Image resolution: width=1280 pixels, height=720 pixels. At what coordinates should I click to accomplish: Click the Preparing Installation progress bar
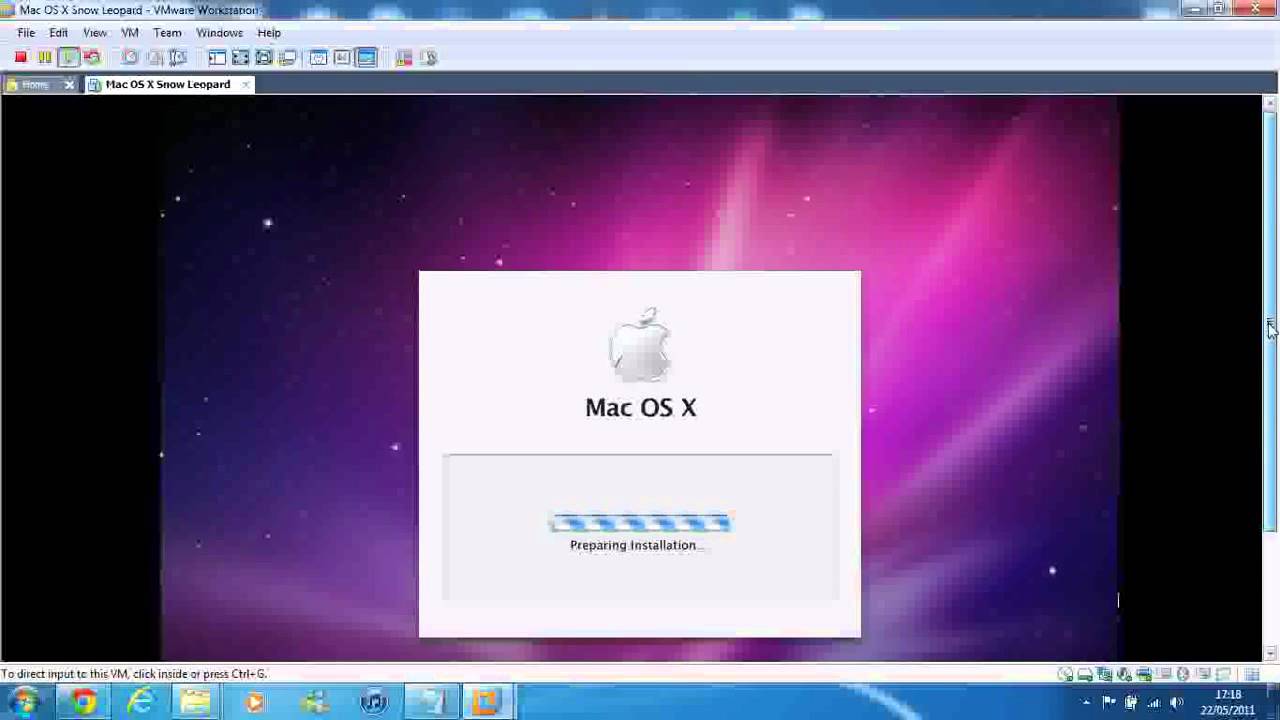click(640, 523)
